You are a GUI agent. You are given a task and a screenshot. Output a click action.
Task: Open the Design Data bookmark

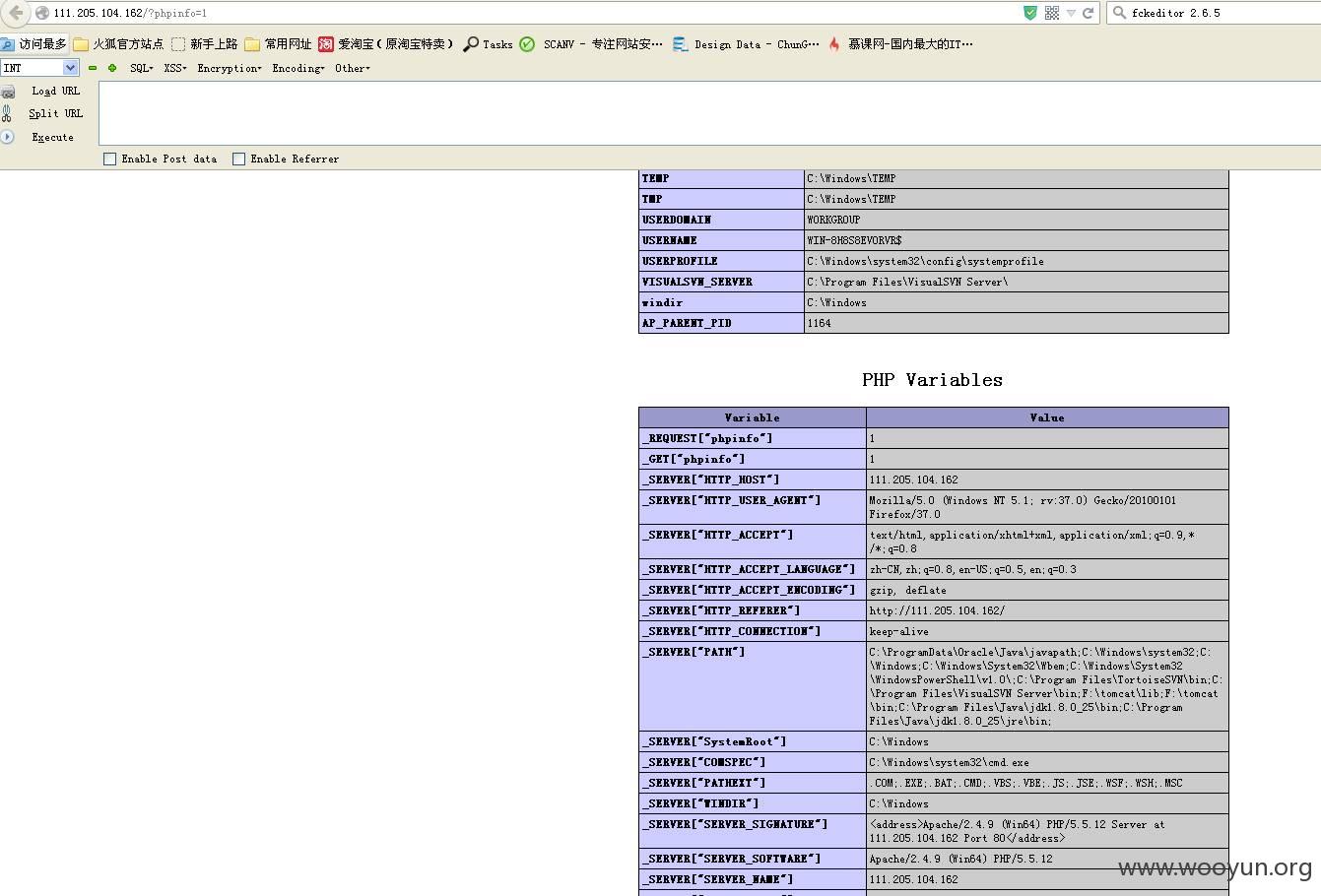(x=746, y=44)
